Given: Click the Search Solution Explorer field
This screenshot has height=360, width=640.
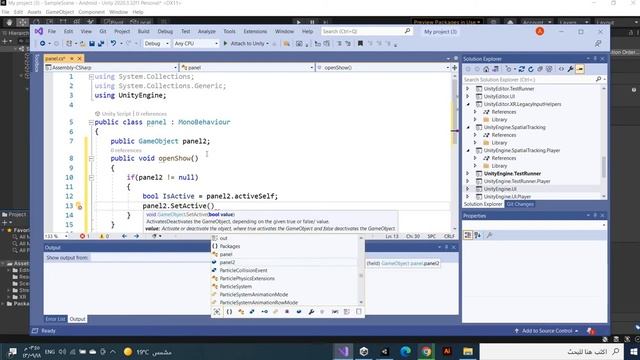Looking at the screenshot, I should click(x=533, y=79).
